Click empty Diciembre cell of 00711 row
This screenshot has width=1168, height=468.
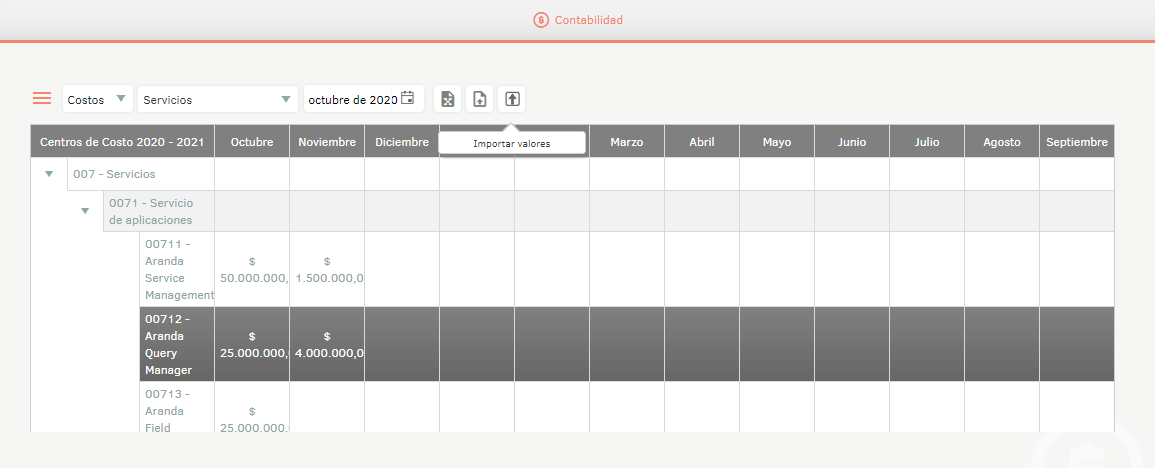coord(402,269)
